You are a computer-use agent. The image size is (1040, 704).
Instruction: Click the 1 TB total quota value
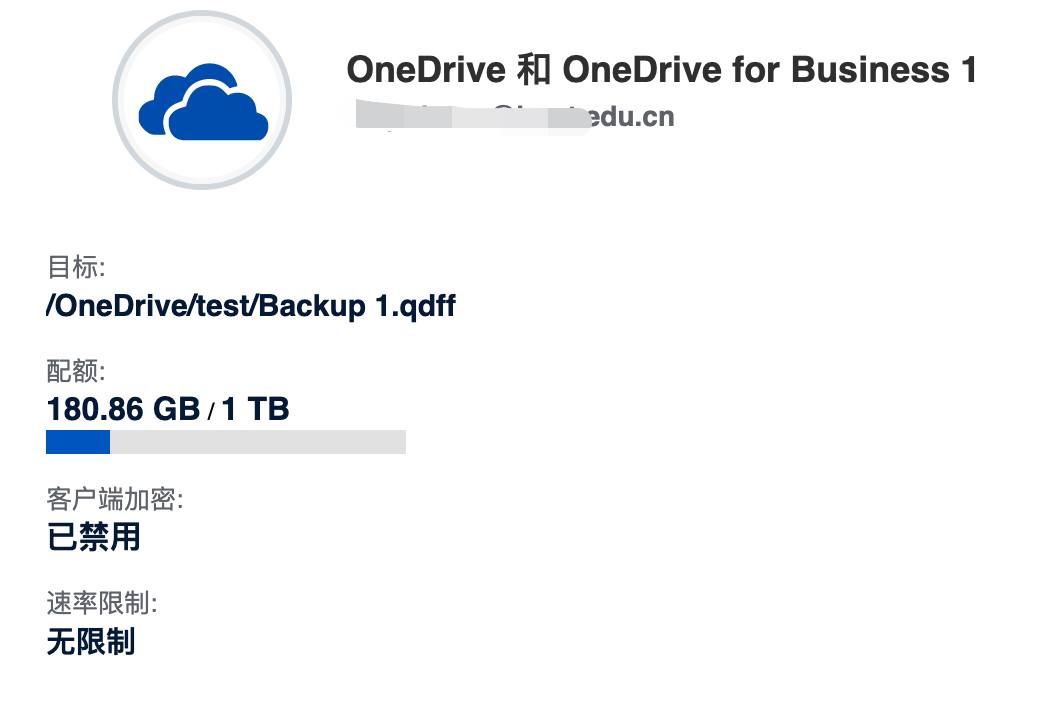(255, 409)
